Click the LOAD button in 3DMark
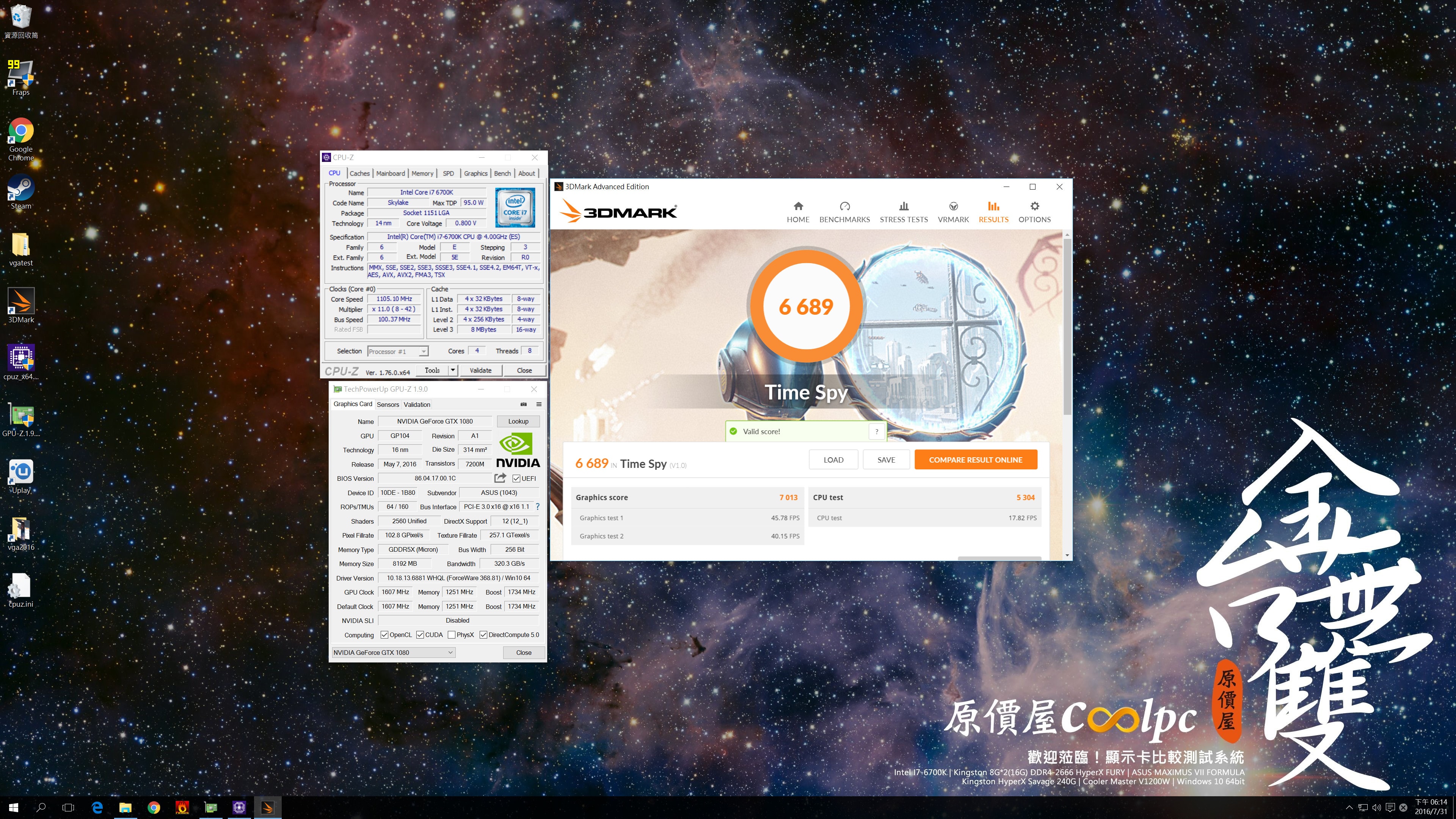 [833, 460]
